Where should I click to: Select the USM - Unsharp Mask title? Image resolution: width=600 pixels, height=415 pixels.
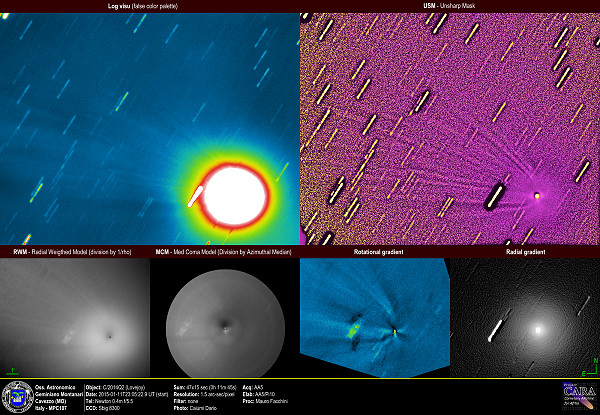click(x=449, y=6)
